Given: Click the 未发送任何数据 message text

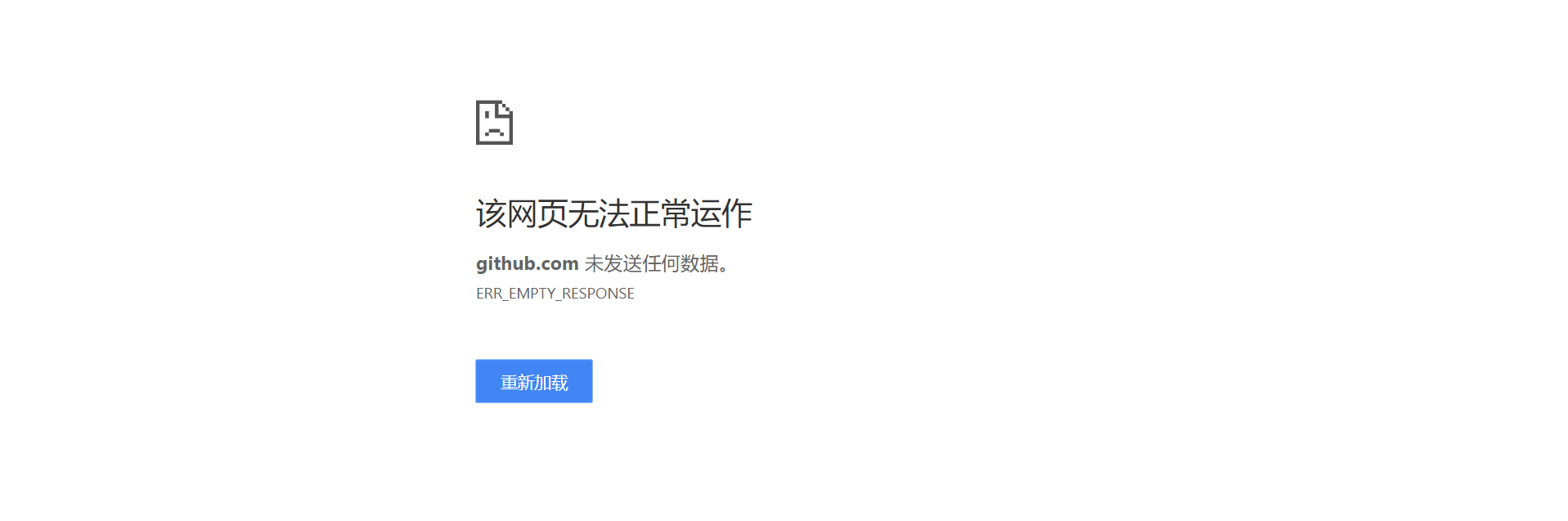Looking at the screenshot, I should point(652,263).
